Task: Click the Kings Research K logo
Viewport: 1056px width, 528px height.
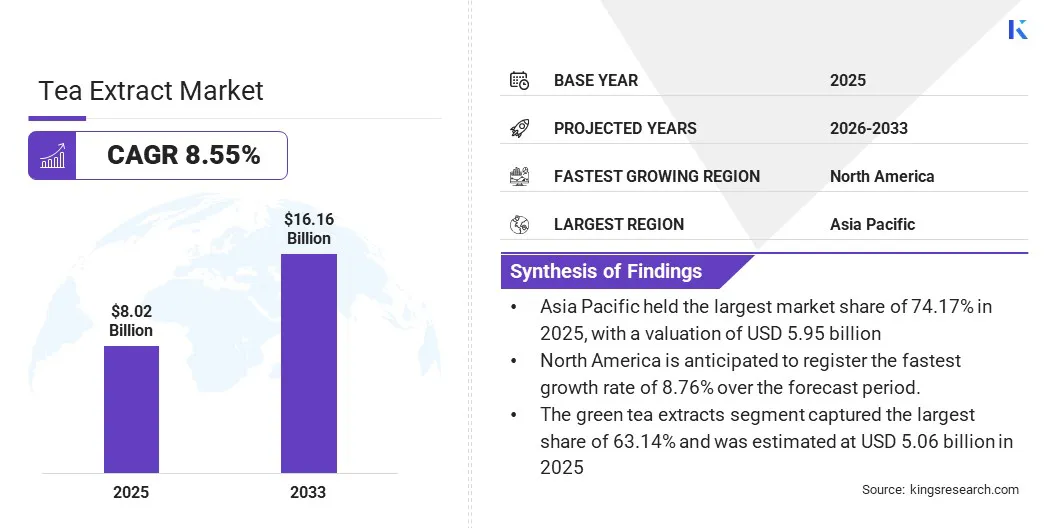Action: click(x=1018, y=29)
